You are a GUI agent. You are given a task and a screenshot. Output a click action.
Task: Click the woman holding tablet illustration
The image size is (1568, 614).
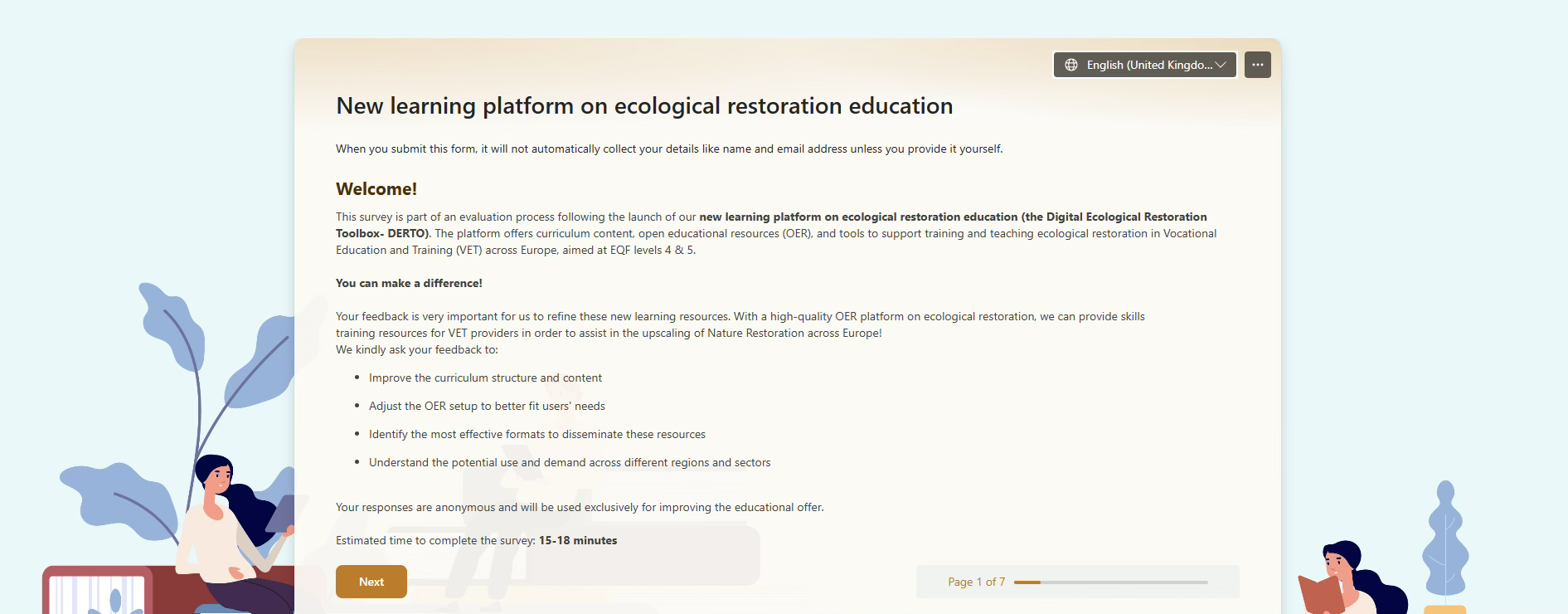click(228, 531)
